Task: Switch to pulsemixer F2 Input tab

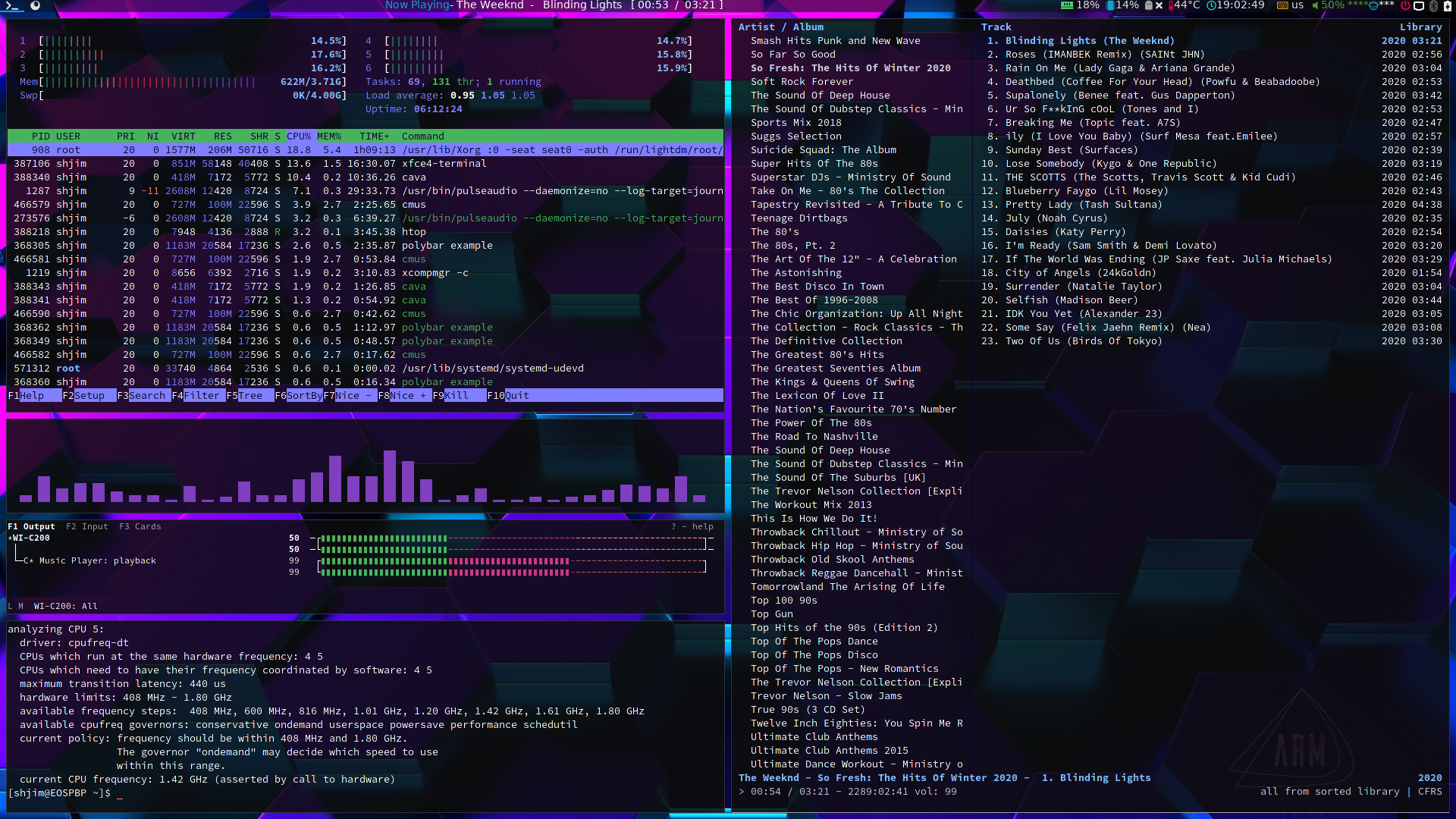Action: 87,526
